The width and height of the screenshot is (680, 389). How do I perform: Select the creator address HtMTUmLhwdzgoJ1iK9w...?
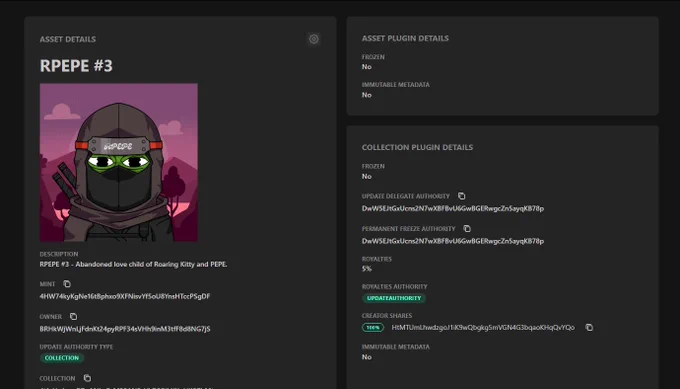483,327
